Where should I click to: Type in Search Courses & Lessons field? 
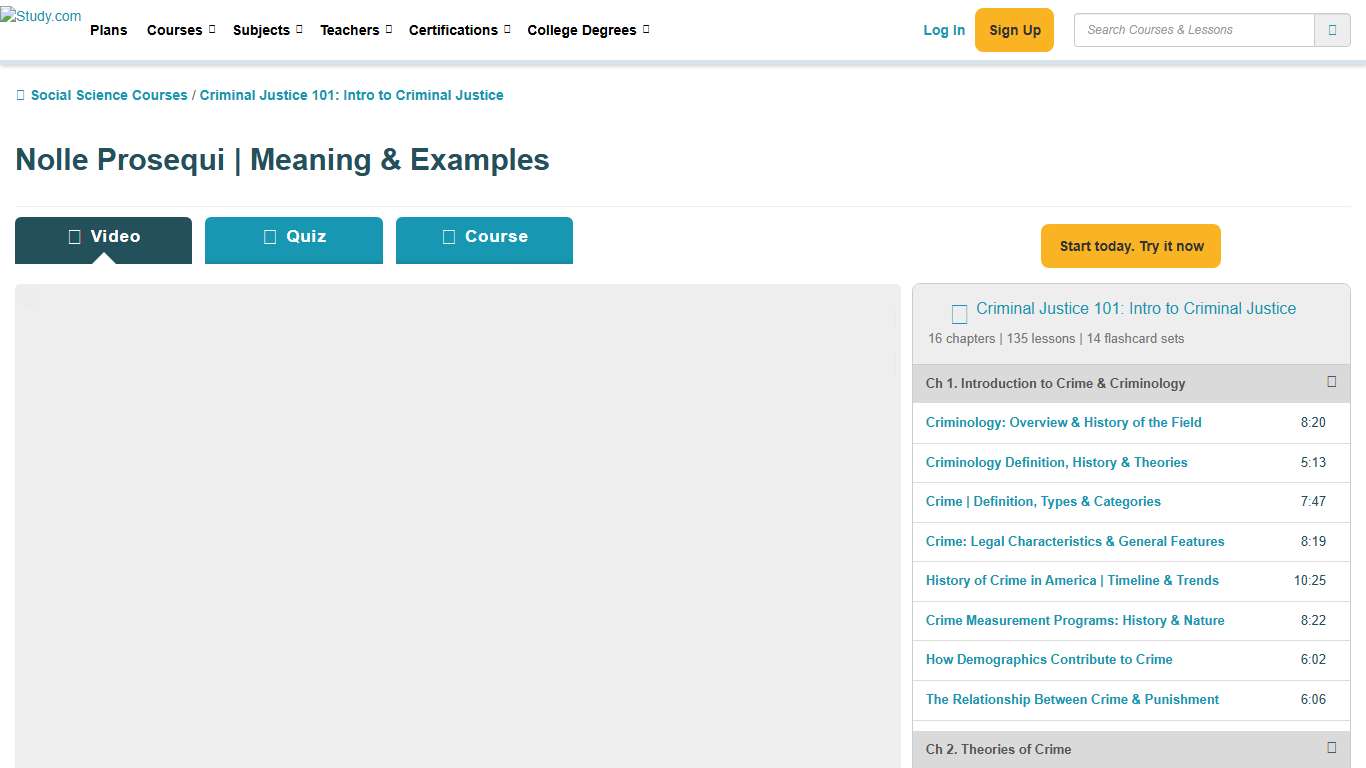point(1193,30)
